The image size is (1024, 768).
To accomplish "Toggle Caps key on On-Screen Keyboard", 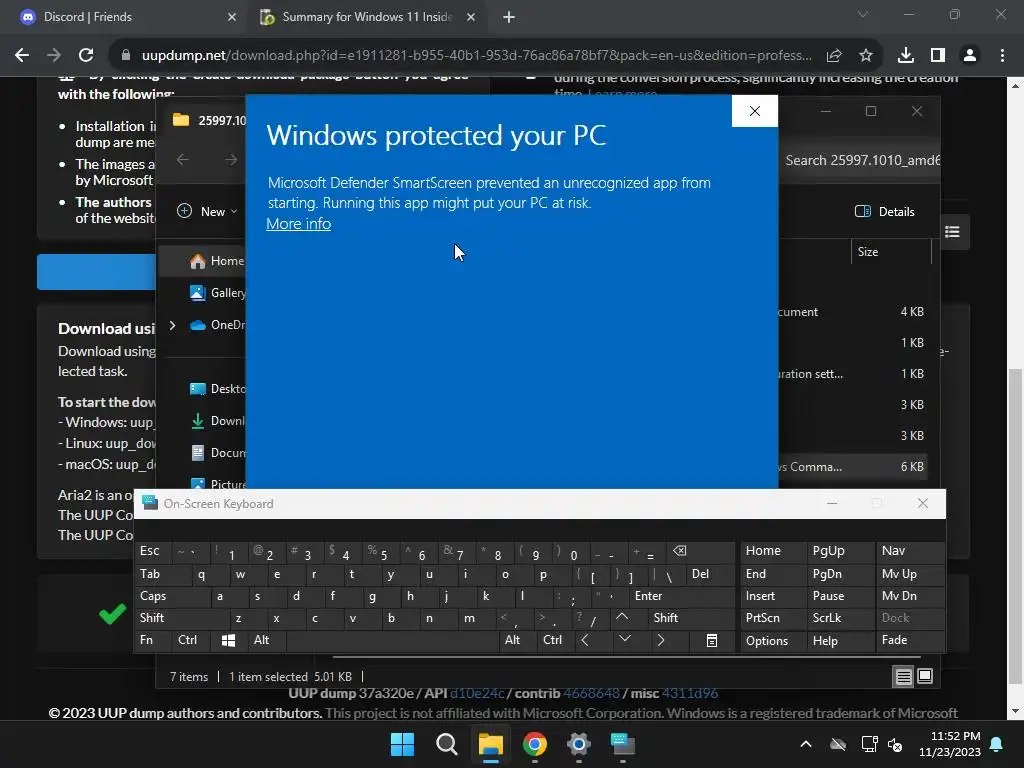I will tap(172, 596).
